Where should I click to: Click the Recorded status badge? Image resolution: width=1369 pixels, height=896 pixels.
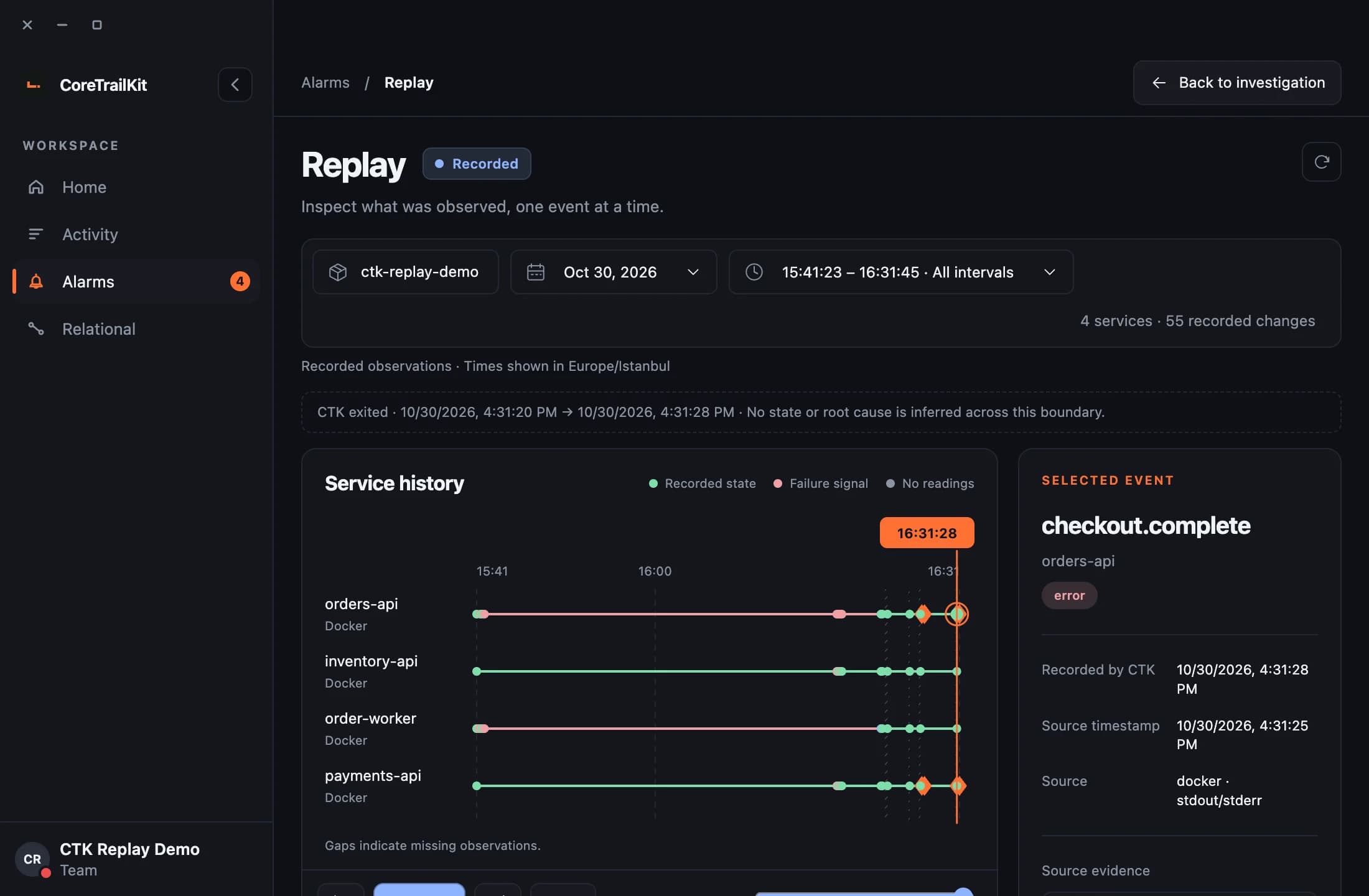(477, 164)
